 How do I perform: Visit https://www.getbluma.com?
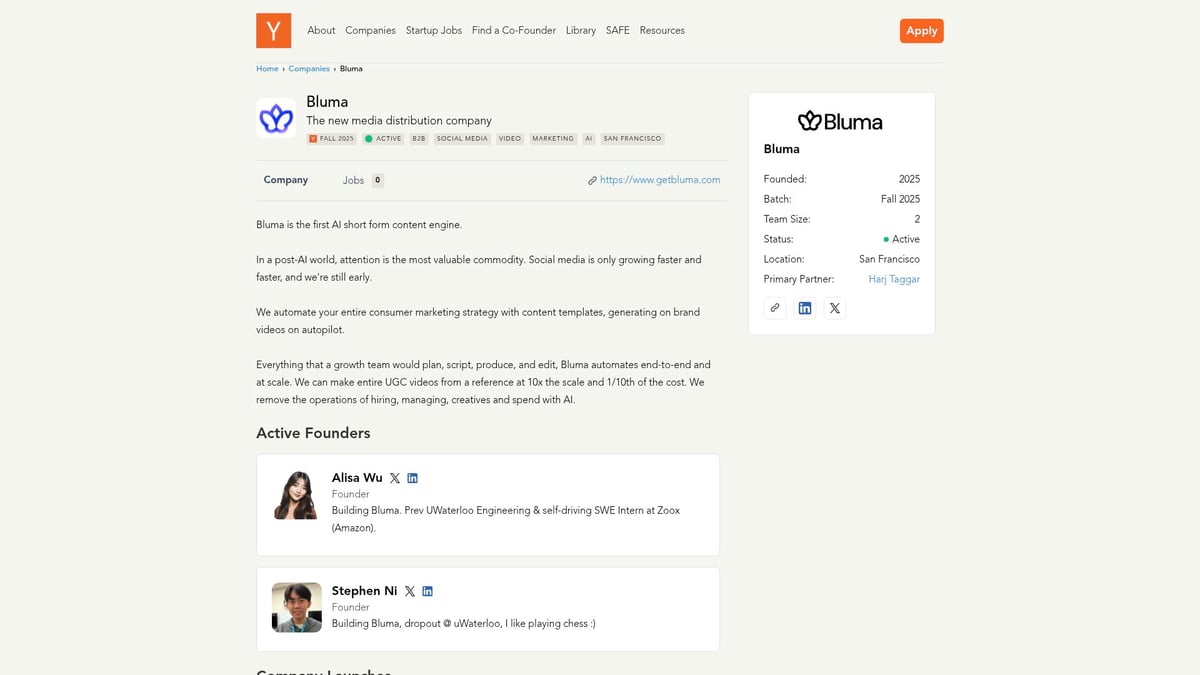pos(660,180)
